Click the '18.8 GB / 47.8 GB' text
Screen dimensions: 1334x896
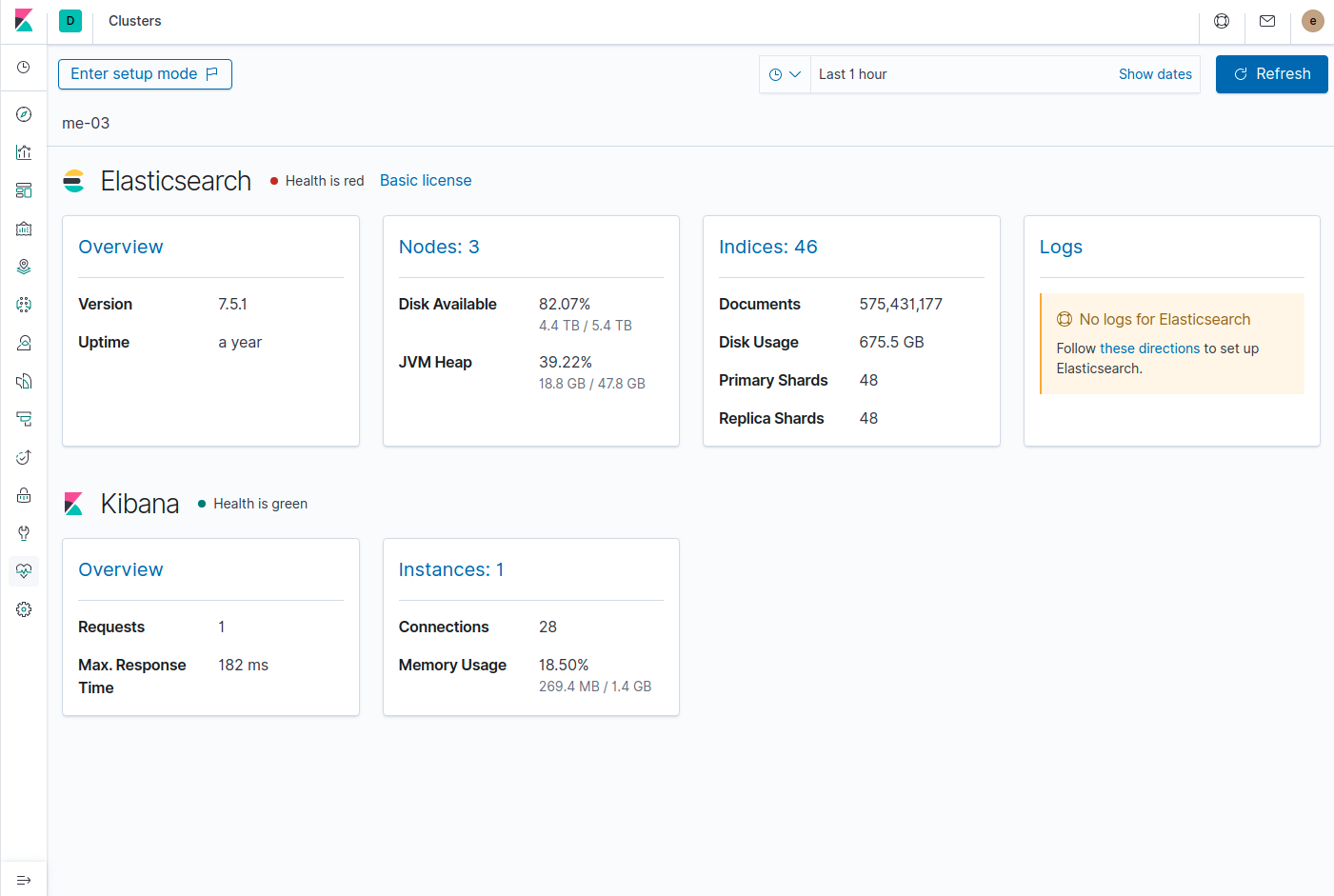pos(592,384)
